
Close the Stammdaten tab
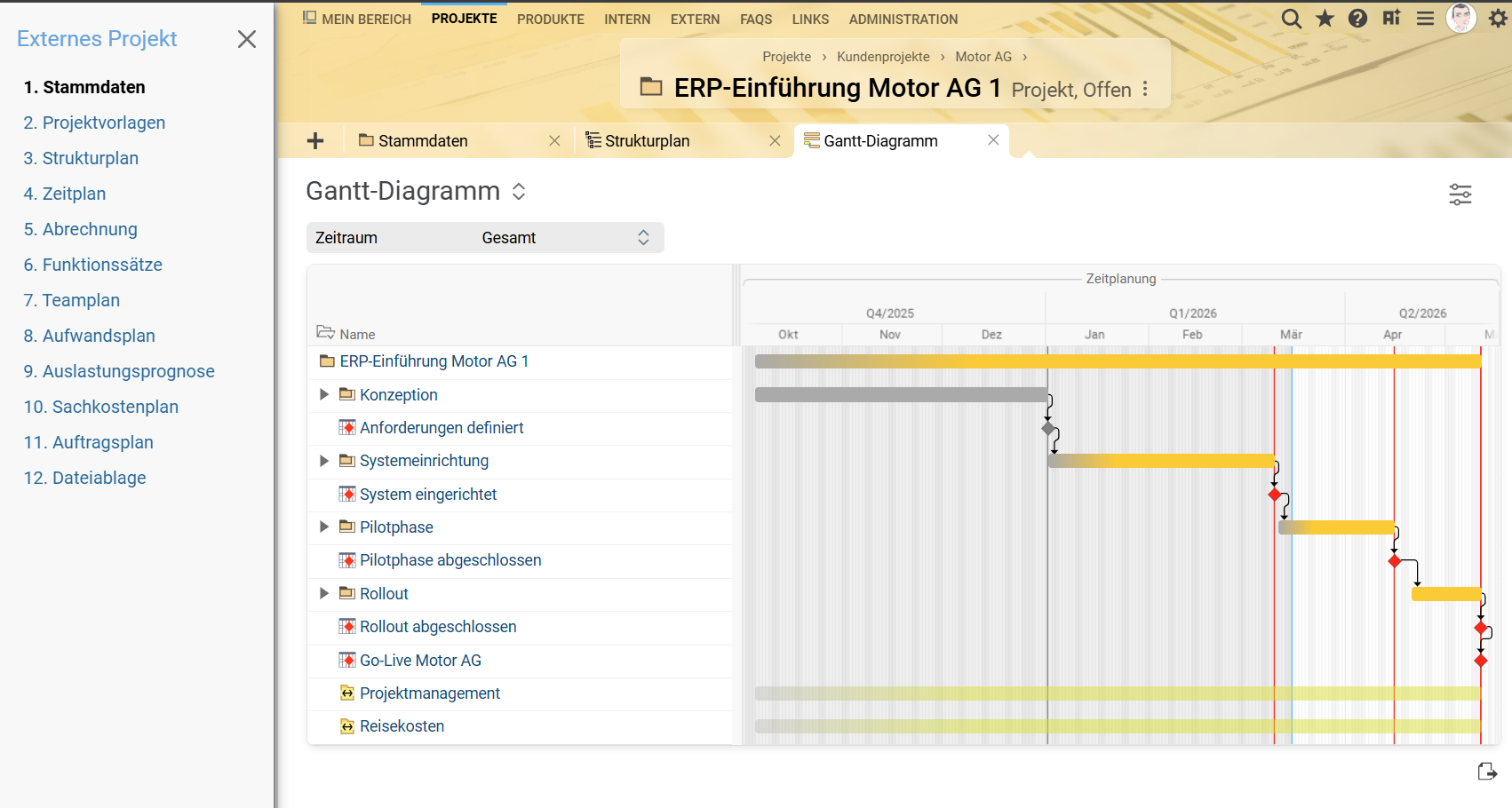(x=554, y=140)
